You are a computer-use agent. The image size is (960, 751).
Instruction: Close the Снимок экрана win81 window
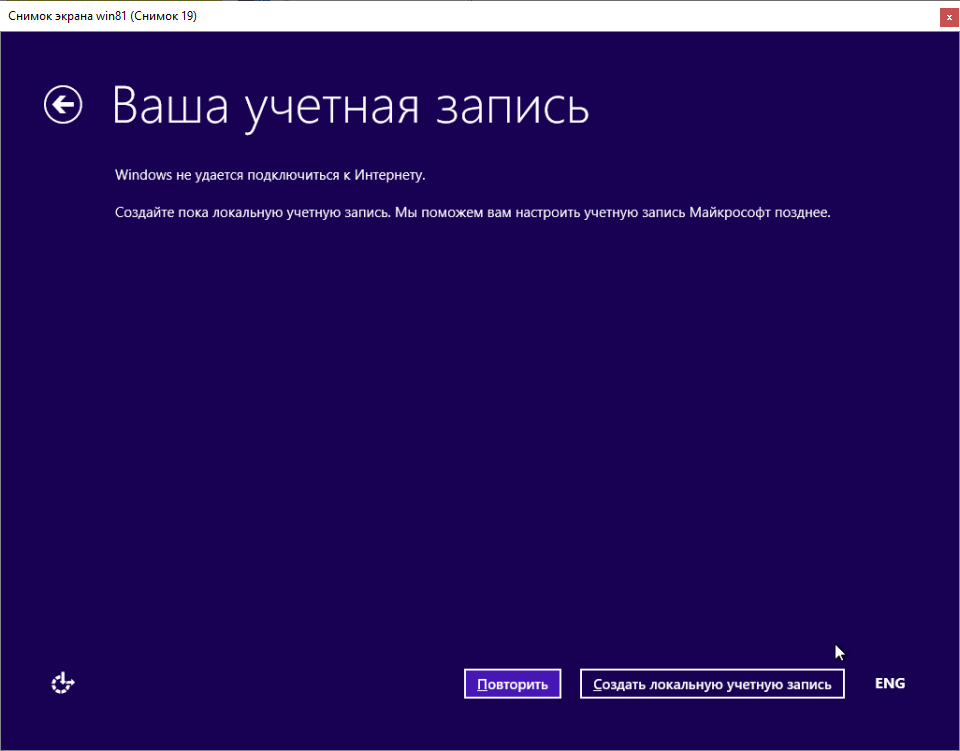(949, 17)
